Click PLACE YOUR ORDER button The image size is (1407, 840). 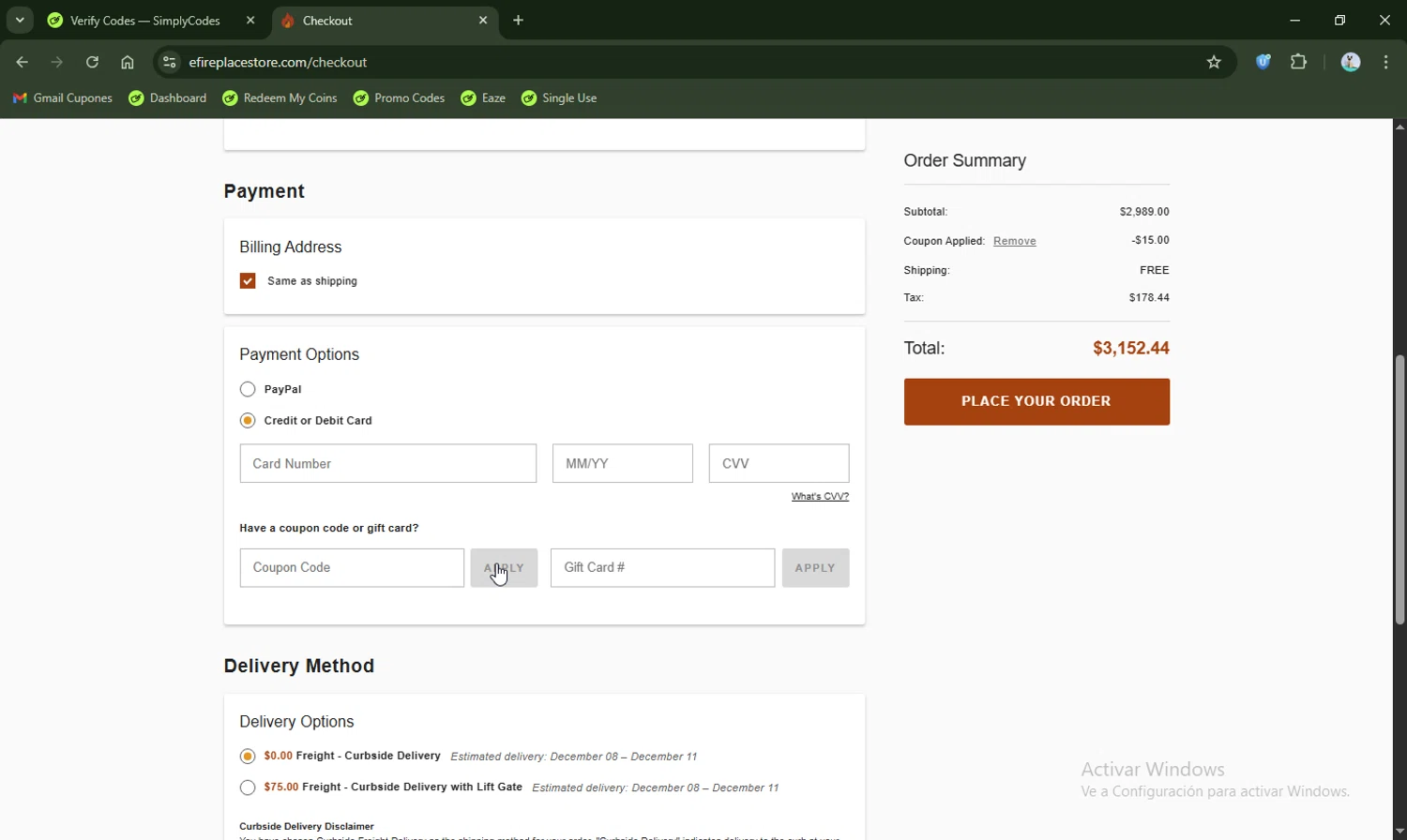1036,401
